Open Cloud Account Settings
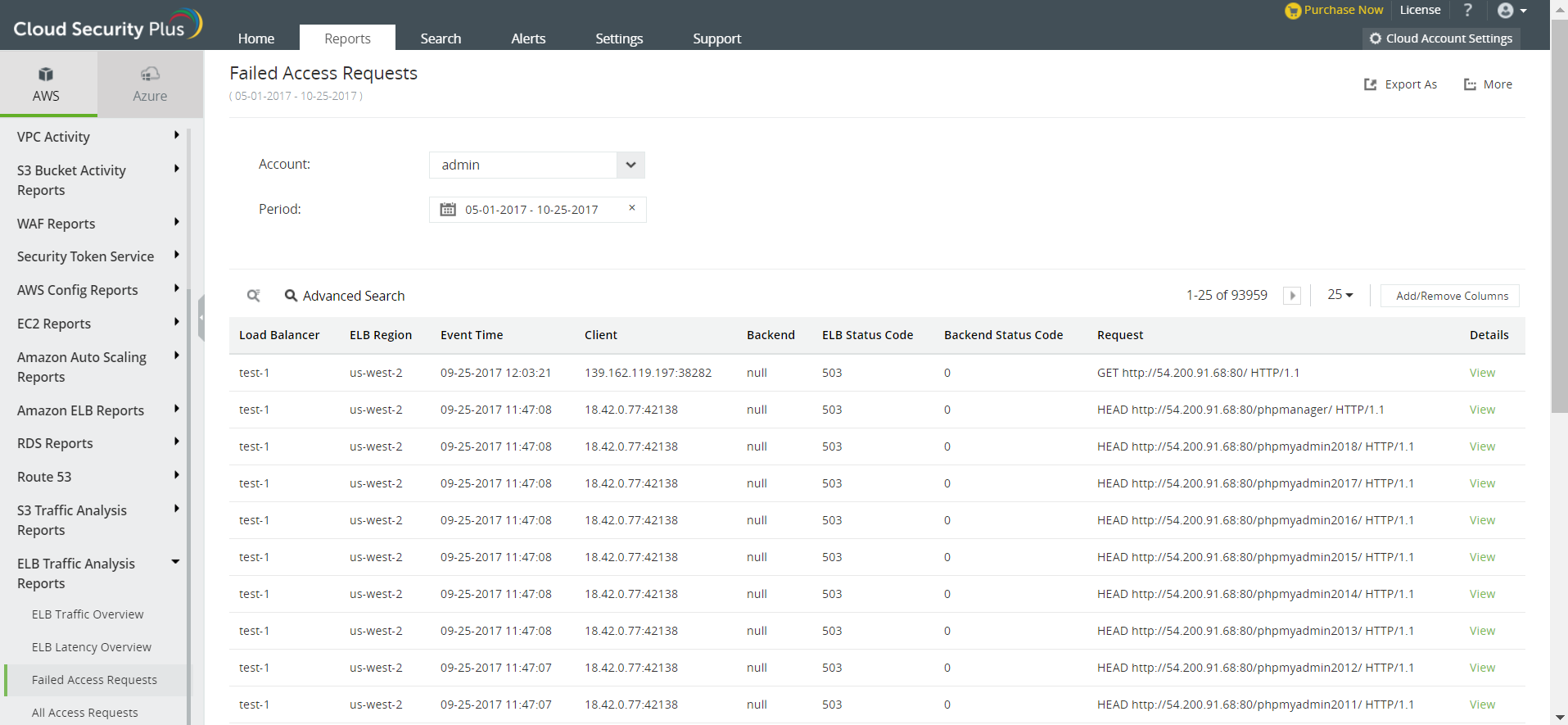Screen dimensions: 1568x725 tap(1441, 39)
